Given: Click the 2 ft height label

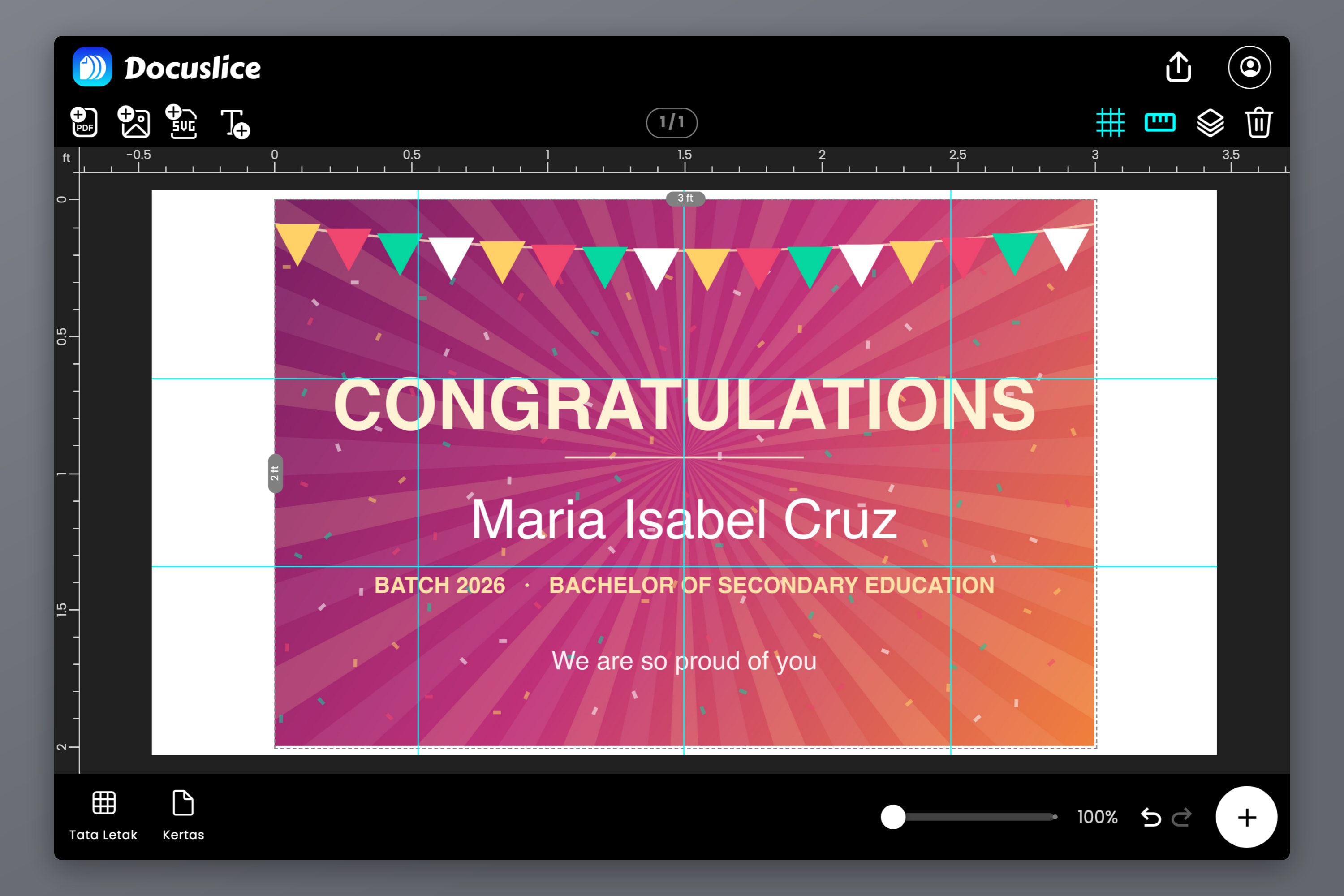Looking at the screenshot, I should click(x=275, y=473).
